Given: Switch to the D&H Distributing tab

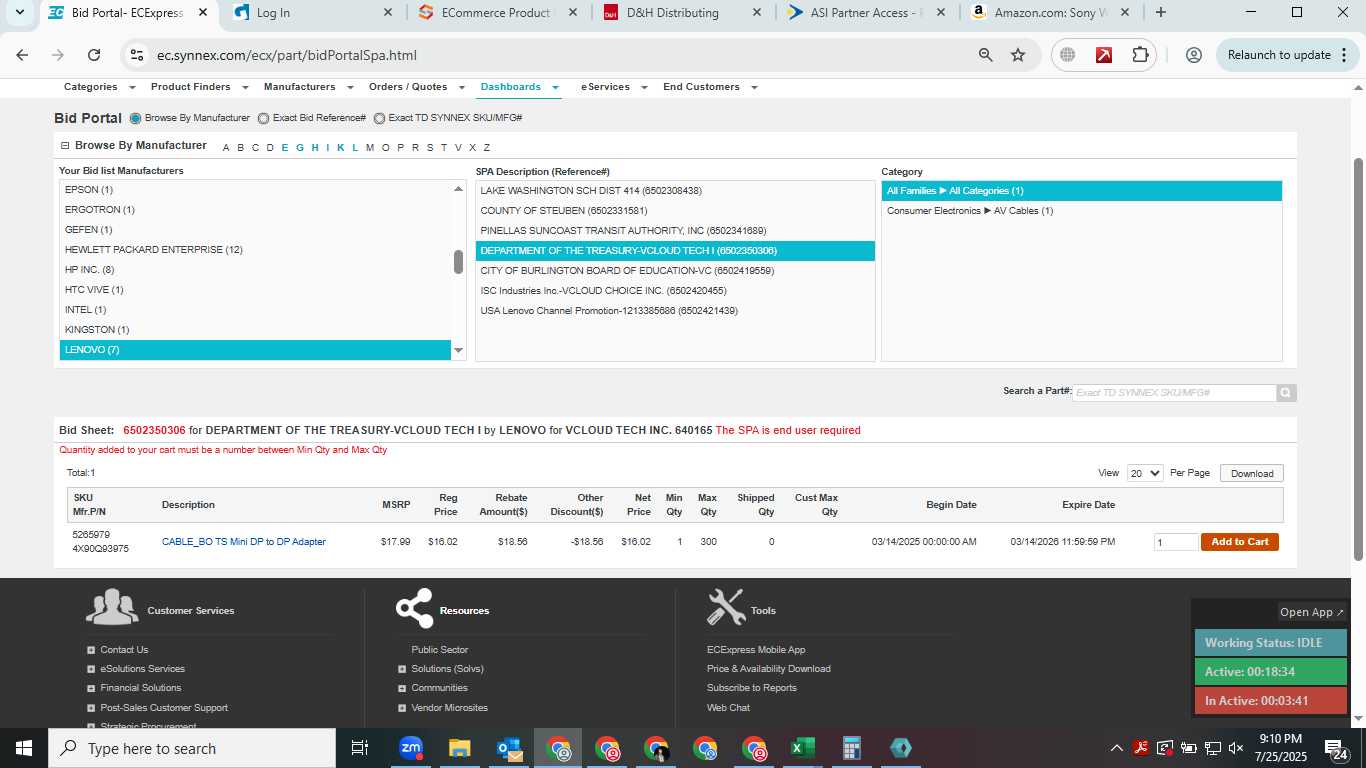Looking at the screenshot, I should tap(683, 13).
